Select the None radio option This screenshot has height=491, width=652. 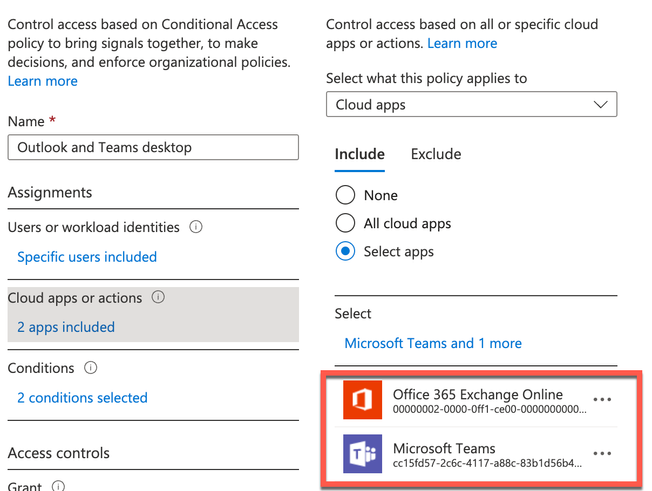345,195
